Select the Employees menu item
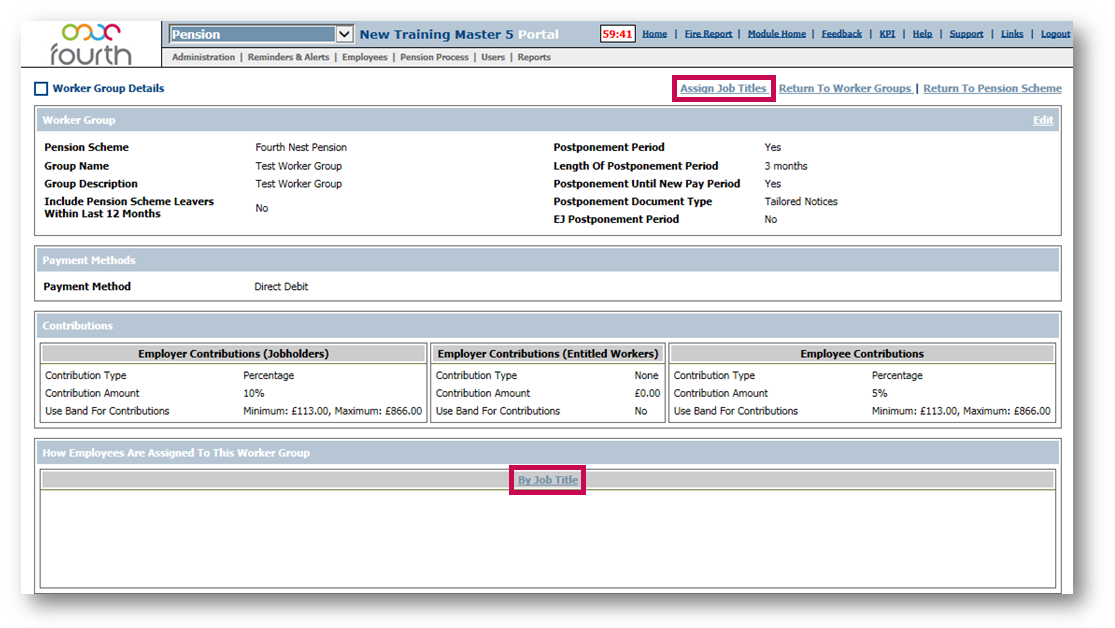 [x=364, y=58]
